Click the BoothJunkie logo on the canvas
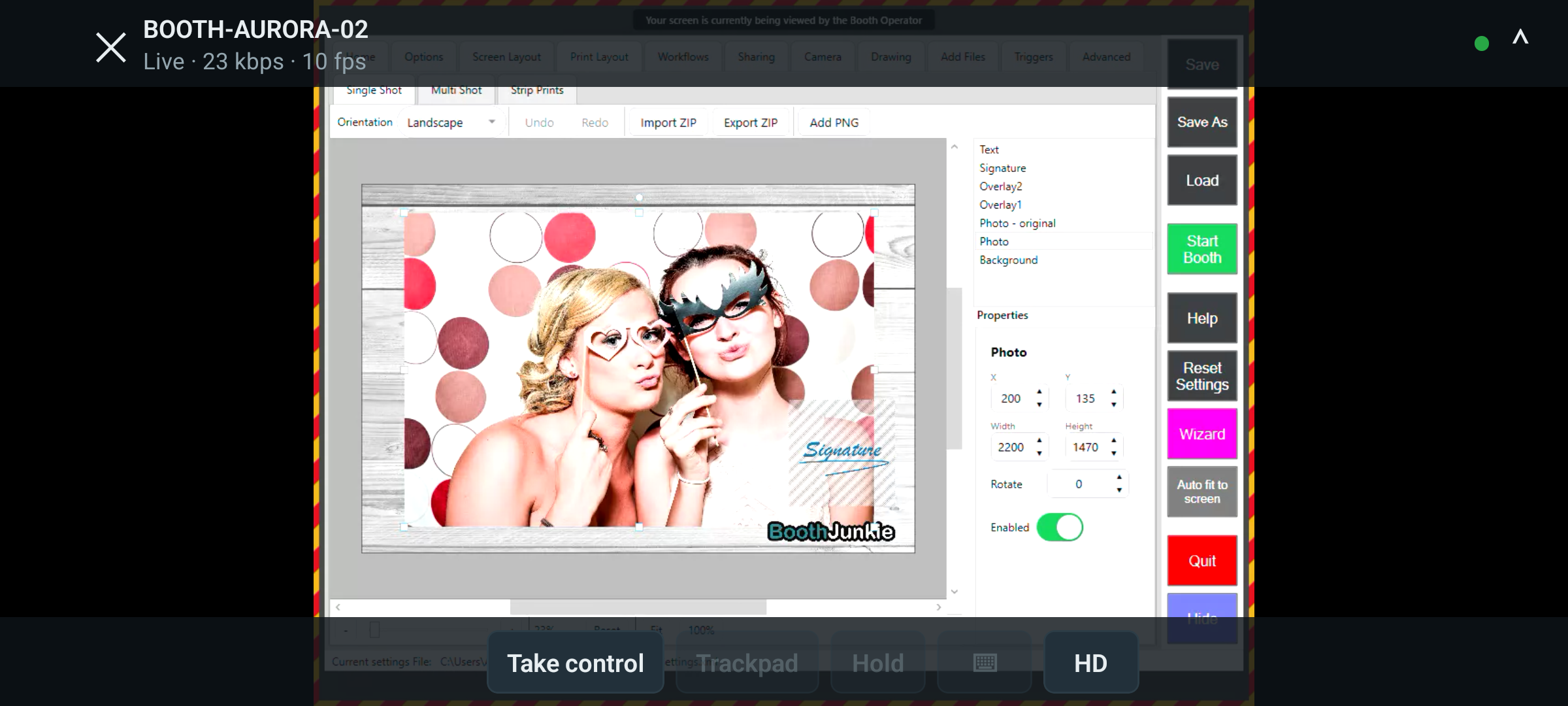The width and height of the screenshot is (1568, 706). (831, 531)
